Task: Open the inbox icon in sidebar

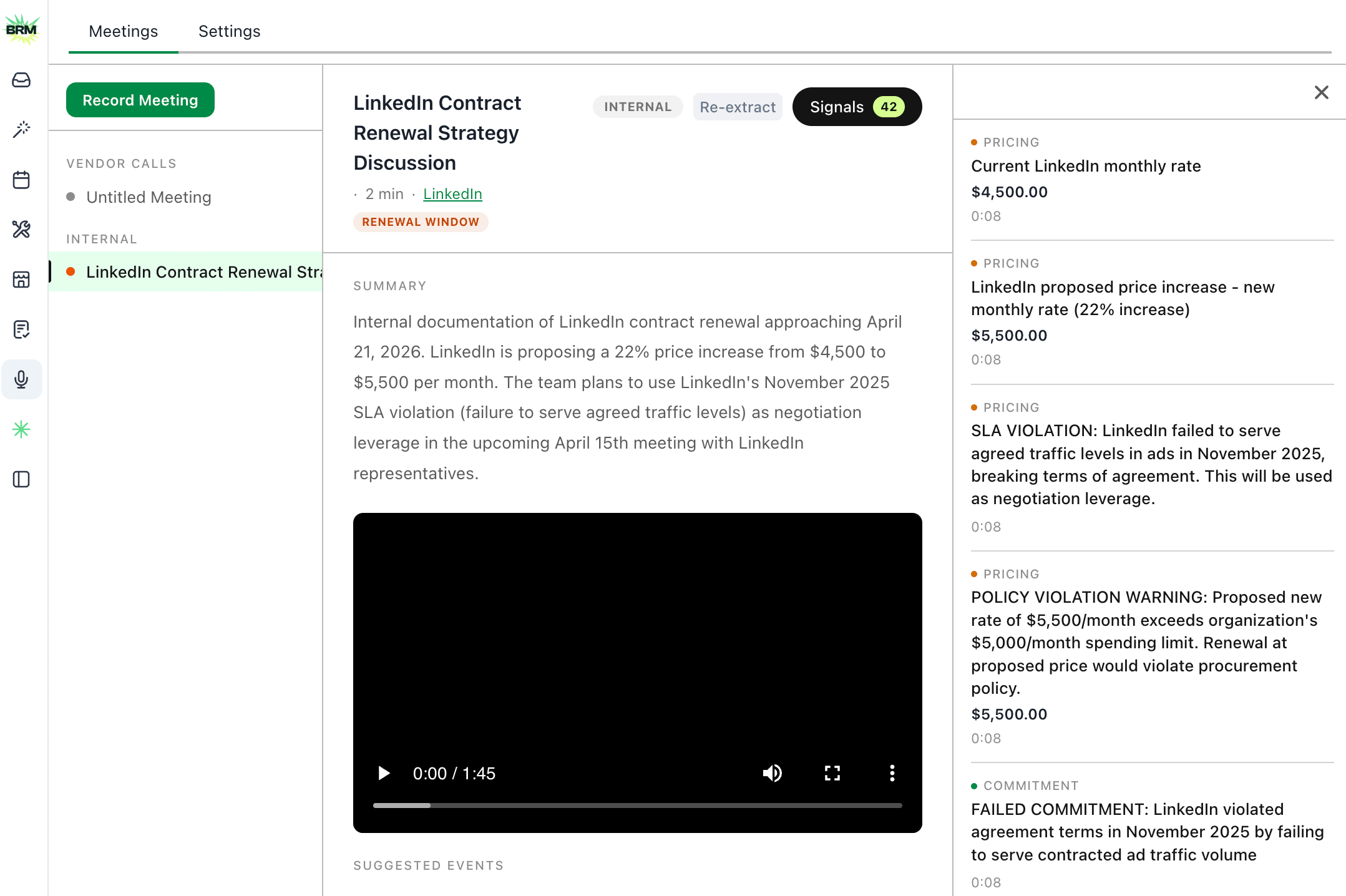Action: click(22, 80)
